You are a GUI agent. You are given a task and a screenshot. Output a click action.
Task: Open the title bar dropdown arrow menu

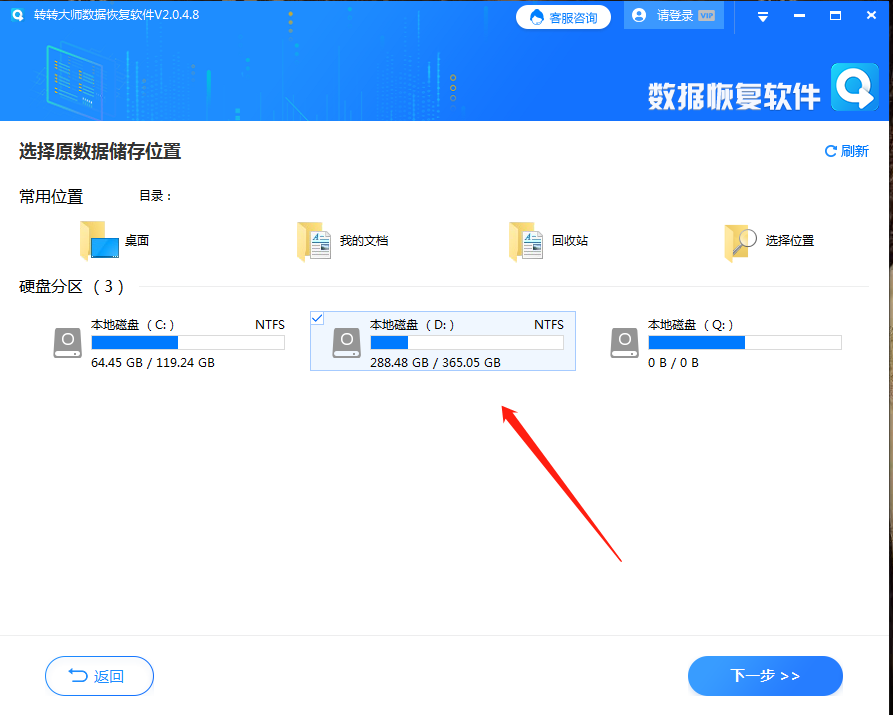(762, 15)
